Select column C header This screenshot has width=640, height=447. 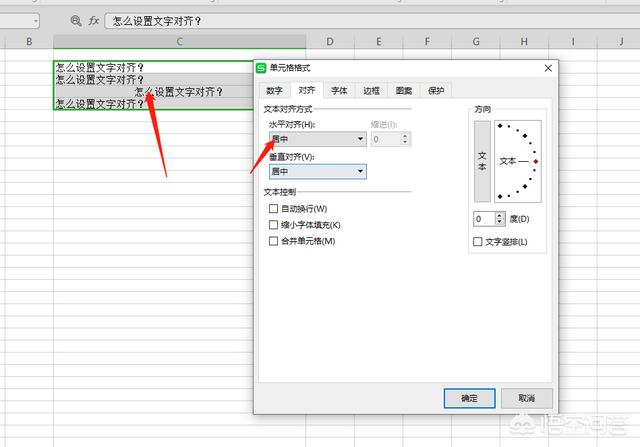179,42
